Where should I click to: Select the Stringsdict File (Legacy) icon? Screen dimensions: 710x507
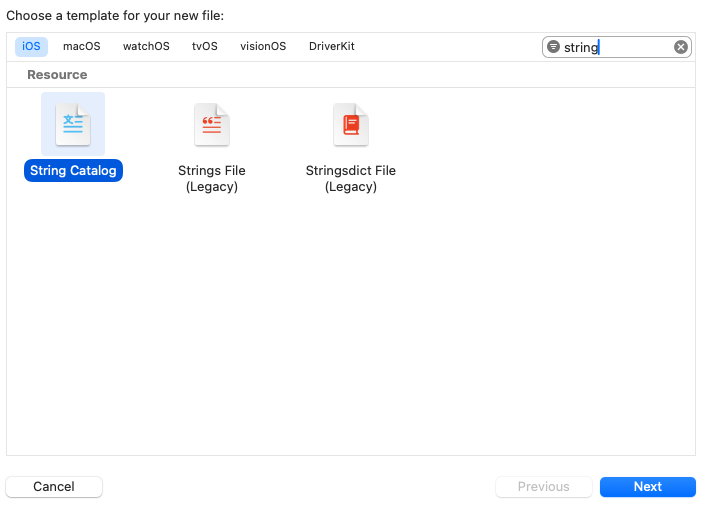(x=351, y=124)
